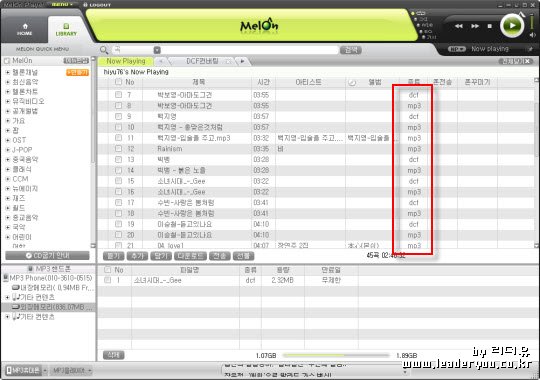
Task: Check the box for track number 9
Action: [118, 116]
